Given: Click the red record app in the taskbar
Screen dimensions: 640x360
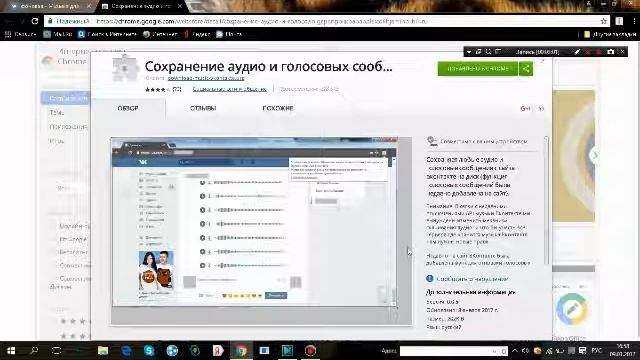Looking at the screenshot, I should (x=310, y=351).
